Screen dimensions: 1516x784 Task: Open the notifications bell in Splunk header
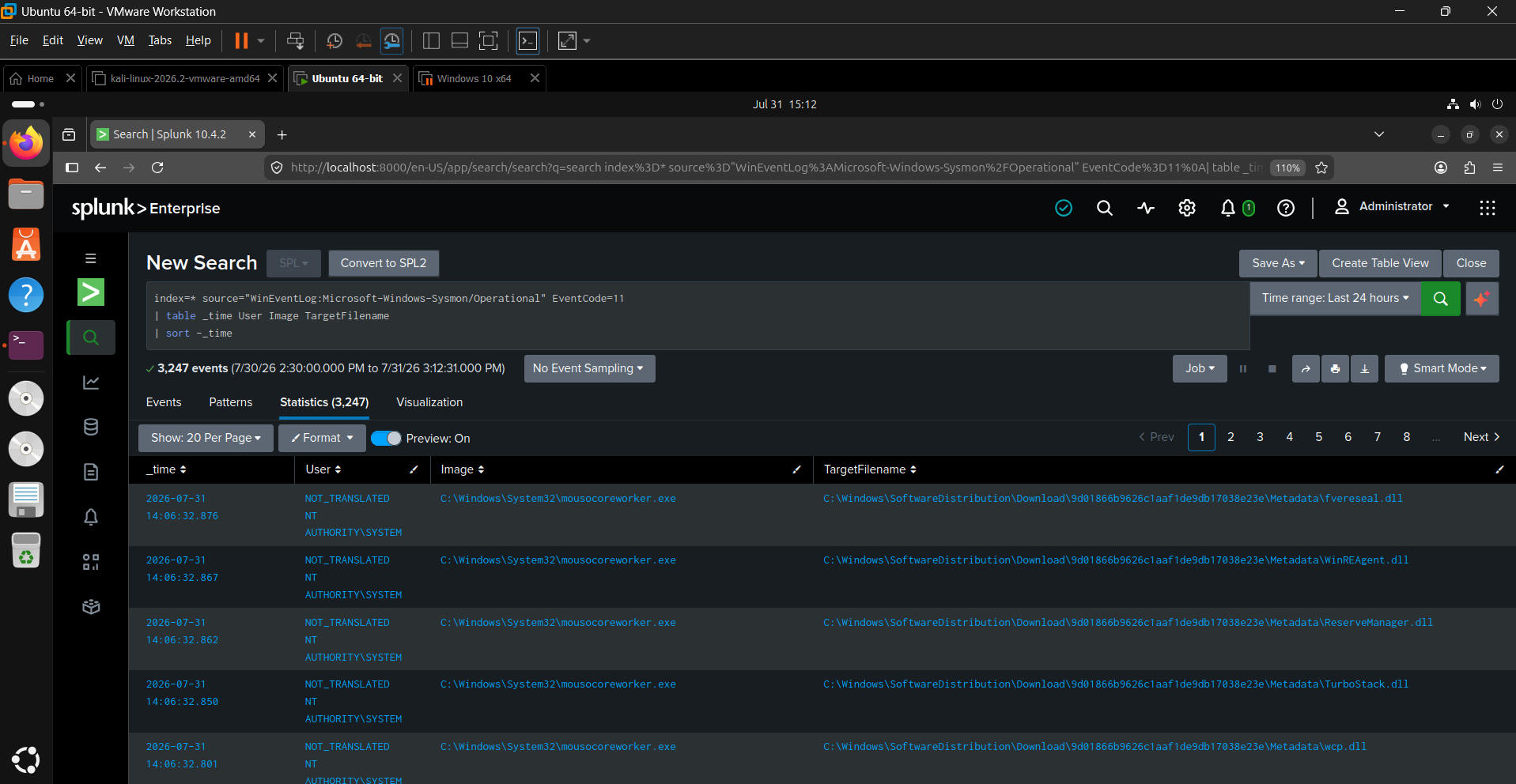pos(1228,208)
